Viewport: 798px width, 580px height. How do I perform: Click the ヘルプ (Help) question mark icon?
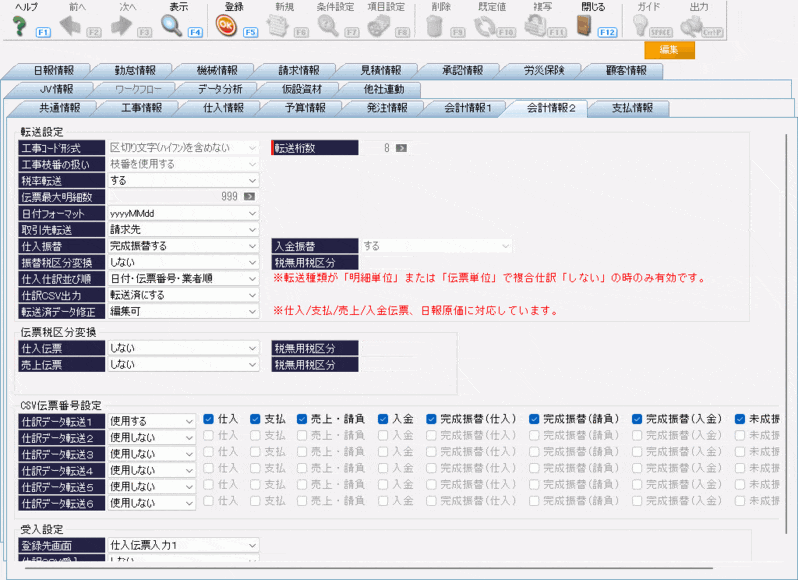click(20, 26)
